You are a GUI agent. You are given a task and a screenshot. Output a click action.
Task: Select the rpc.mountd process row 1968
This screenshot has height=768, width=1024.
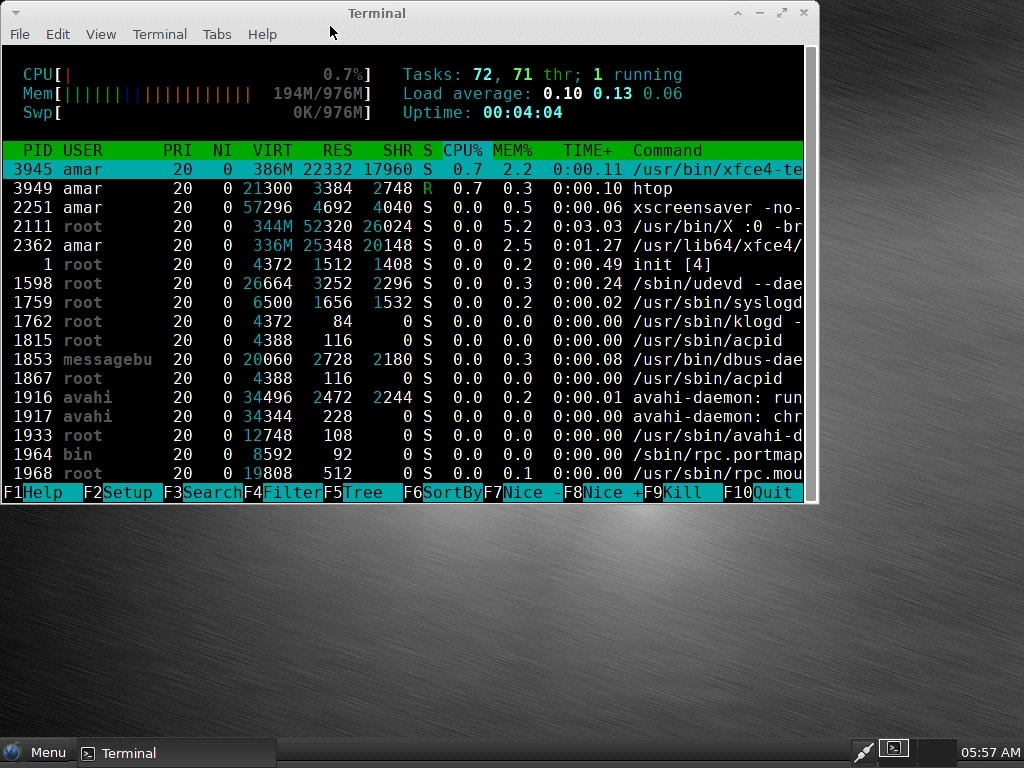403,473
